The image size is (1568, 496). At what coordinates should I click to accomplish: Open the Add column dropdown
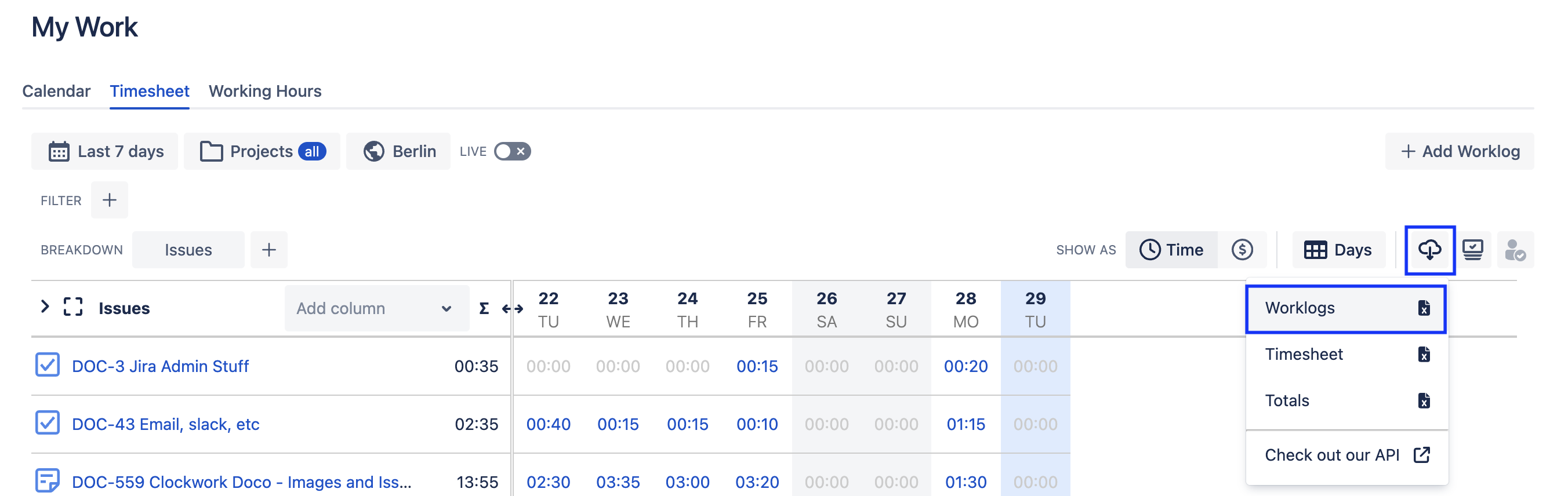tap(376, 309)
